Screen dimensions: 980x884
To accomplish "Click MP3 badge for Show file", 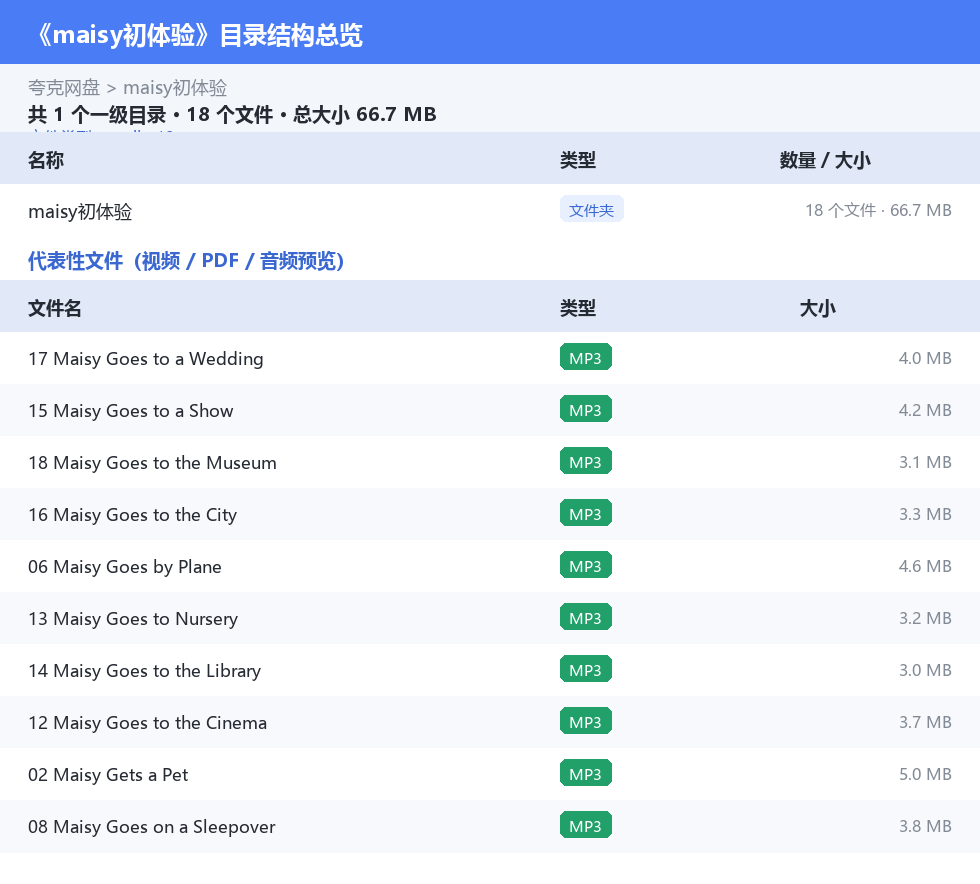I will coord(586,409).
